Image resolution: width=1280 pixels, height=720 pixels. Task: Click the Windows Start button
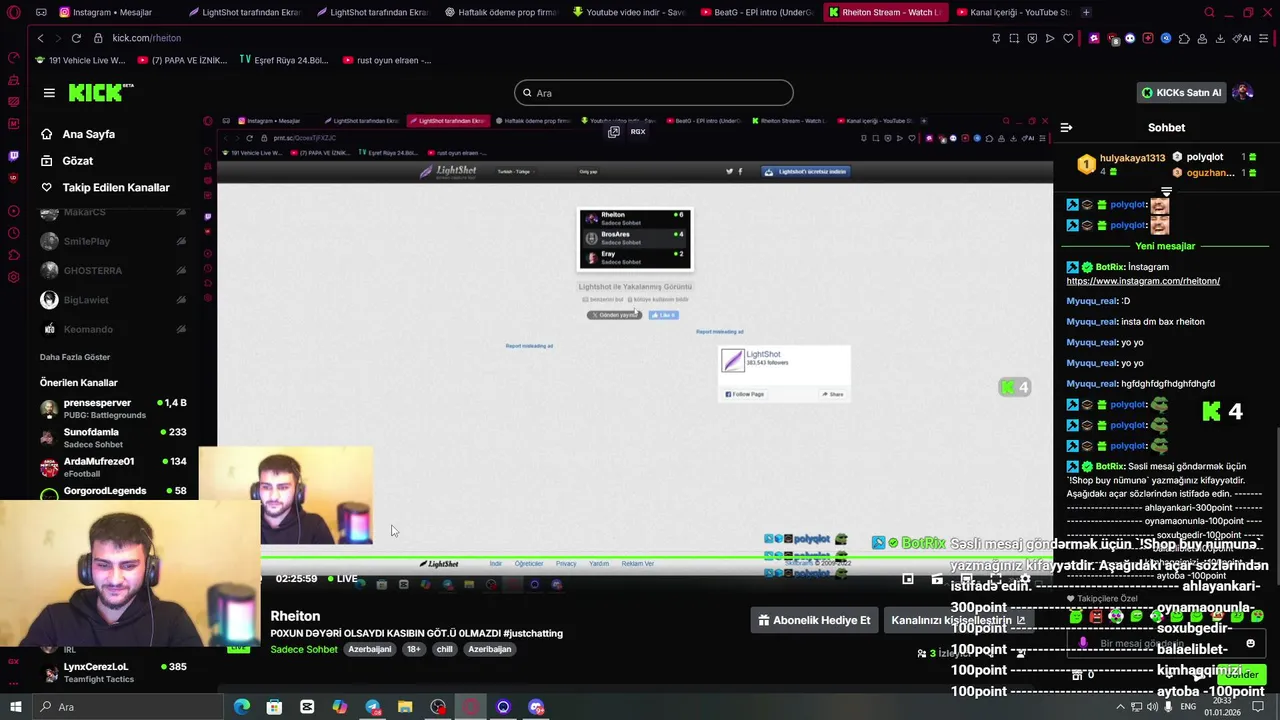[15, 707]
